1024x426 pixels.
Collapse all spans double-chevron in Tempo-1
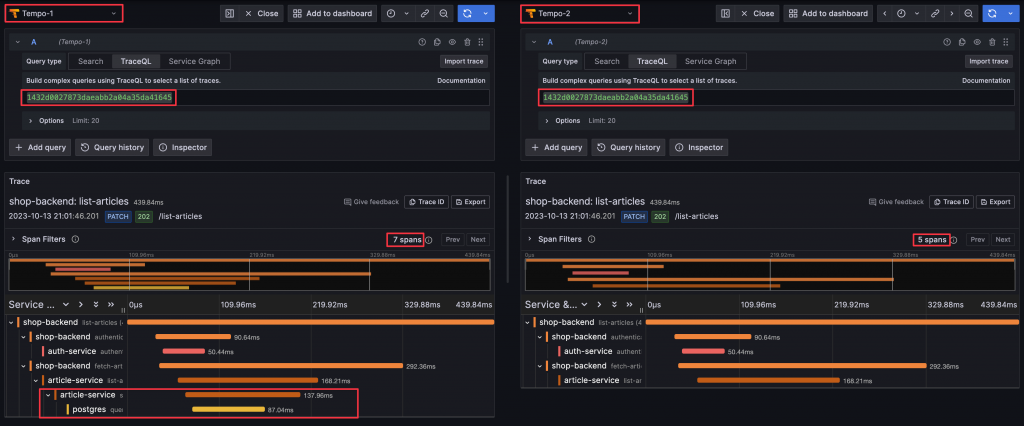tap(110, 304)
